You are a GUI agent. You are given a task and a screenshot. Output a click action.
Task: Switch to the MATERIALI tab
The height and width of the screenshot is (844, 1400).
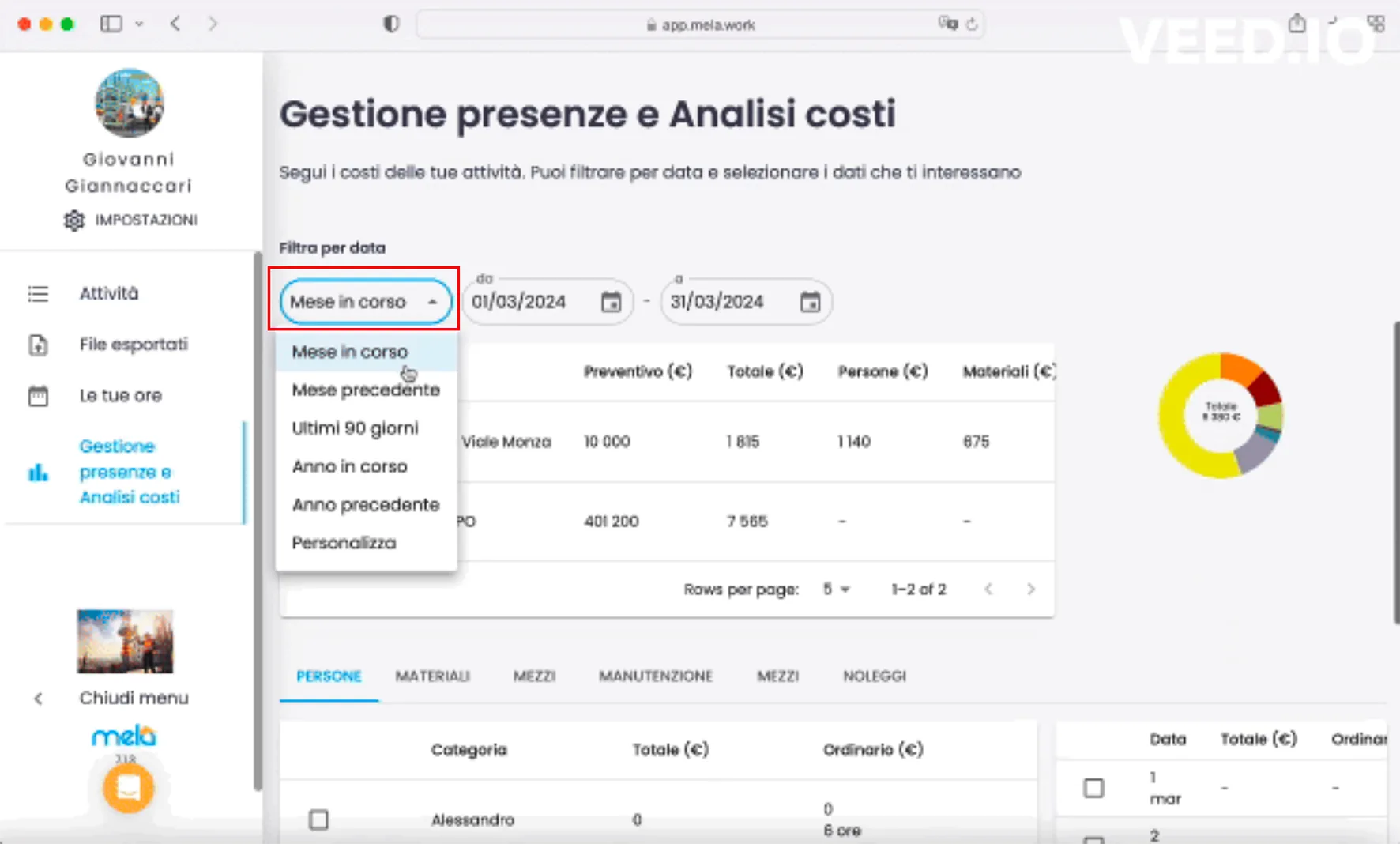pyautogui.click(x=432, y=676)
